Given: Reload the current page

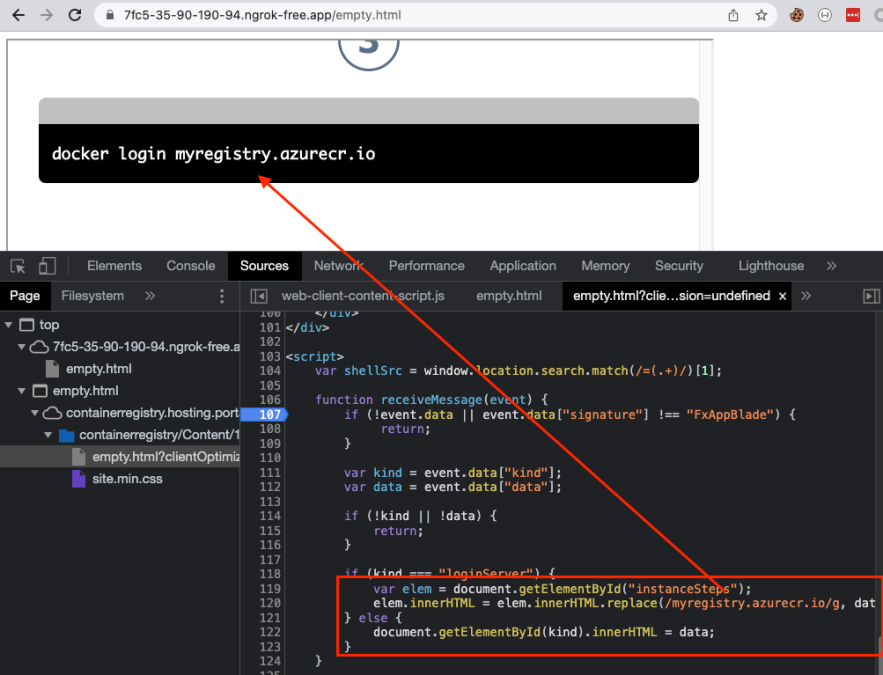Looking at the screenshot, I should pyautogui.click(x=75, y=15).
